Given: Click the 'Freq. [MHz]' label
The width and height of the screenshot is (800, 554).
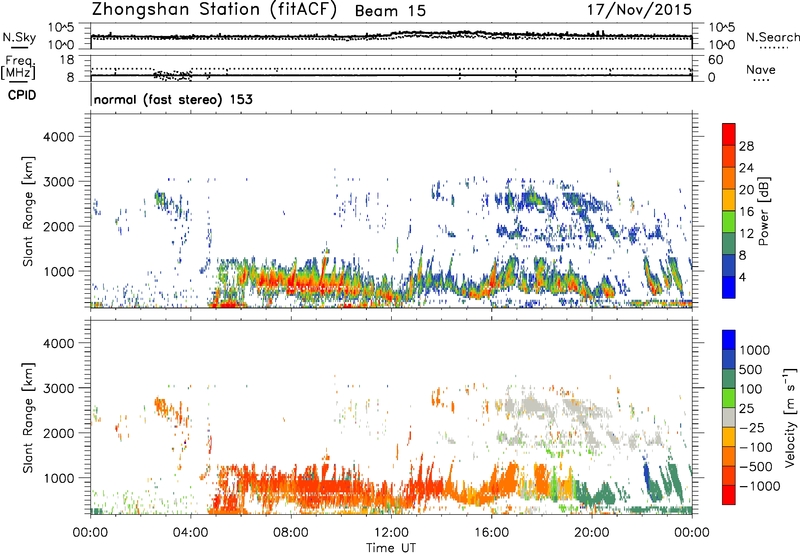Looking at the screenshot, I should [x=19, y=67].
